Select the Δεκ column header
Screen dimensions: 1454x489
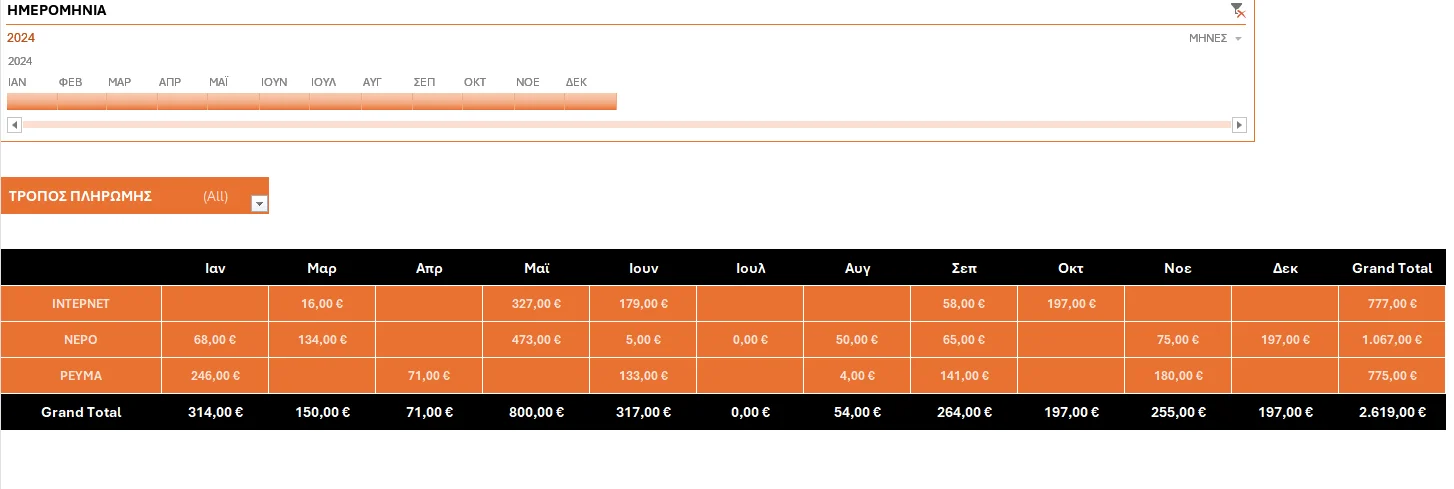(x=1285, y=268)
